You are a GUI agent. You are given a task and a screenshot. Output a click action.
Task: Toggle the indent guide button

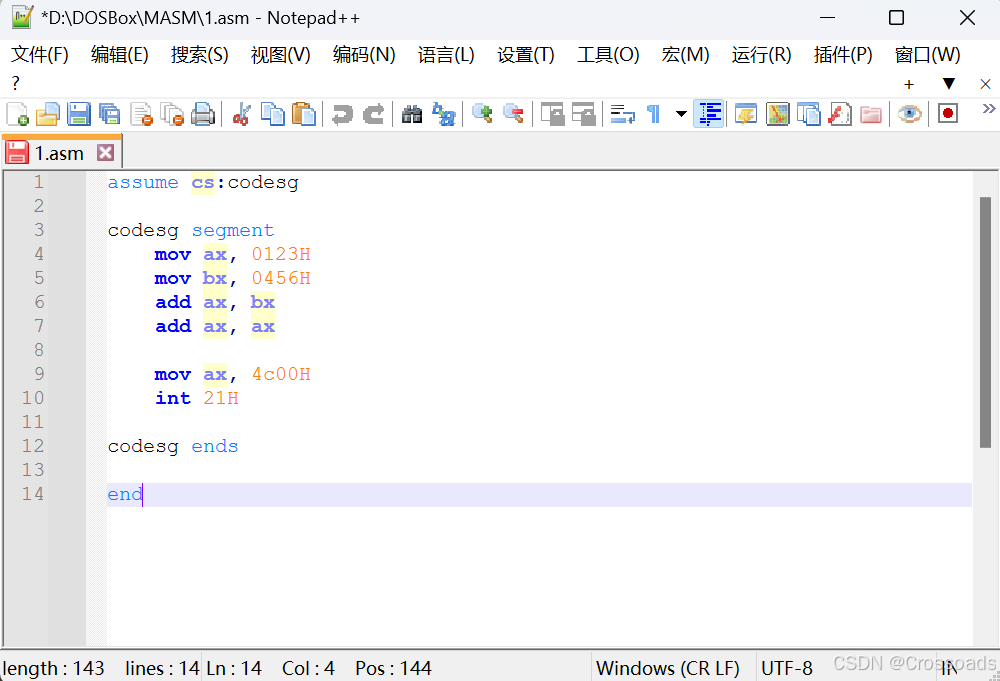coord(709,114)
